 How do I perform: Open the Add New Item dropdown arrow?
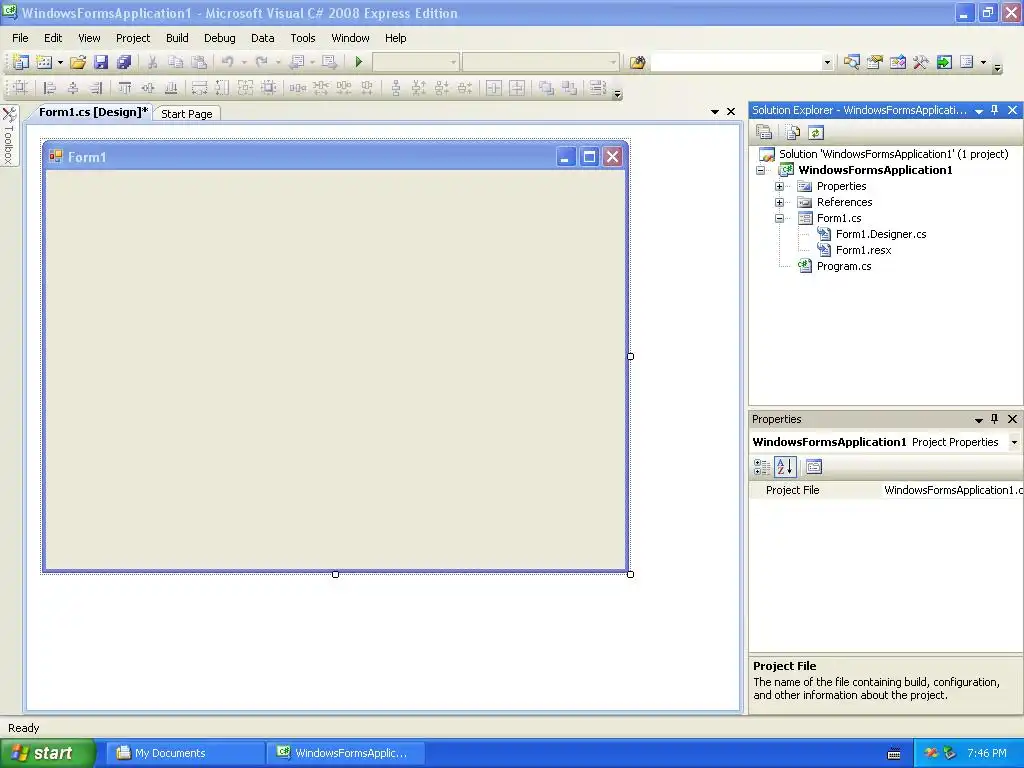point(60,62)
